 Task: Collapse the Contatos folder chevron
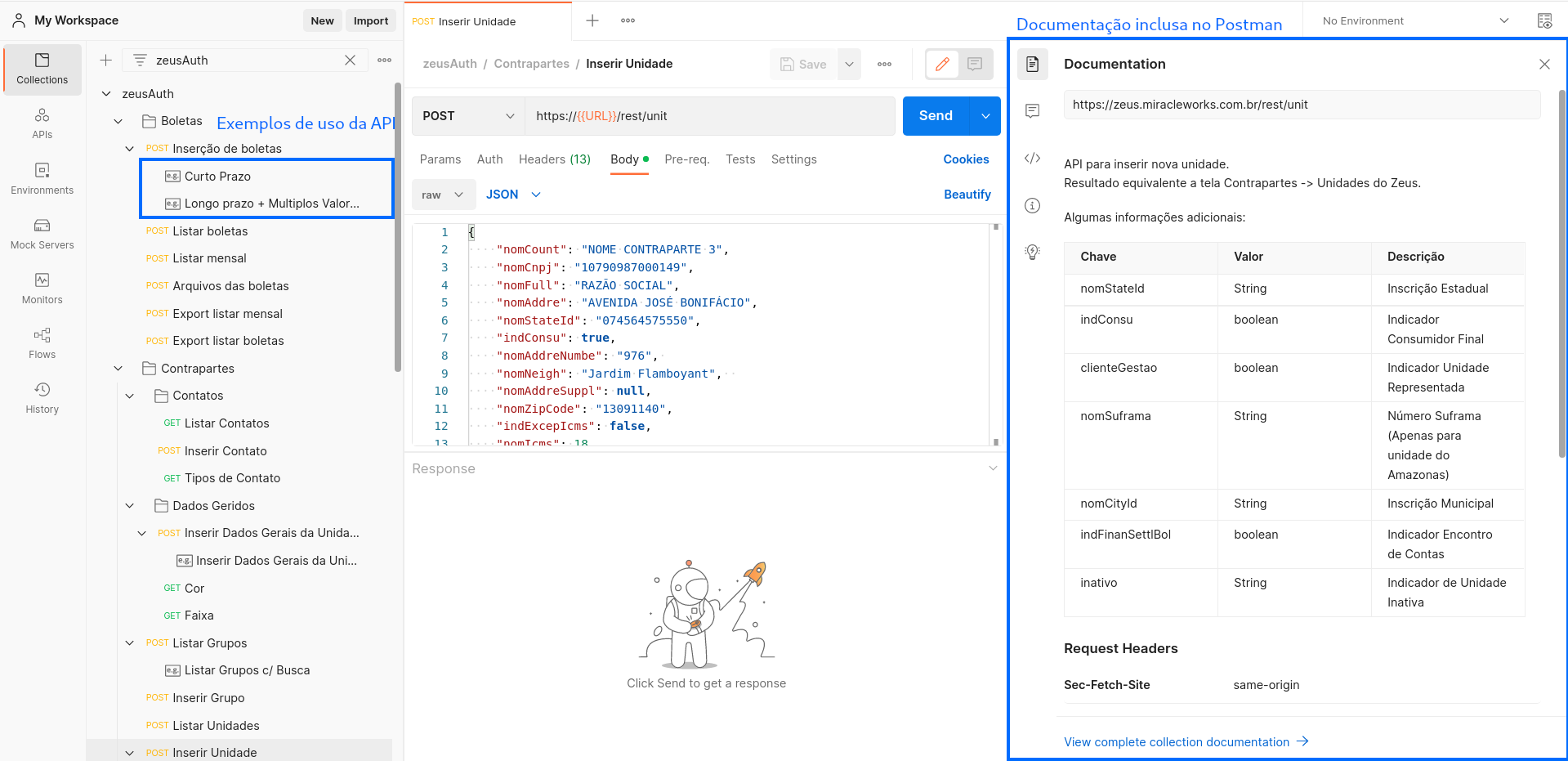(129, 396)
